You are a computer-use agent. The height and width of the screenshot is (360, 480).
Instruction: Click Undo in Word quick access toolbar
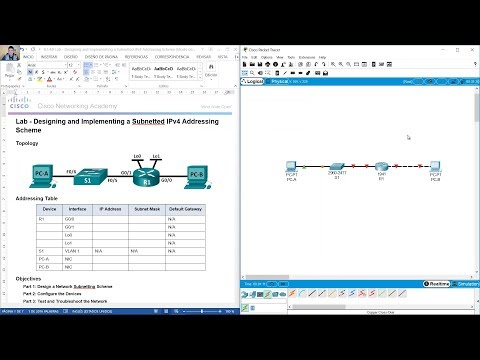click(23, 49)
